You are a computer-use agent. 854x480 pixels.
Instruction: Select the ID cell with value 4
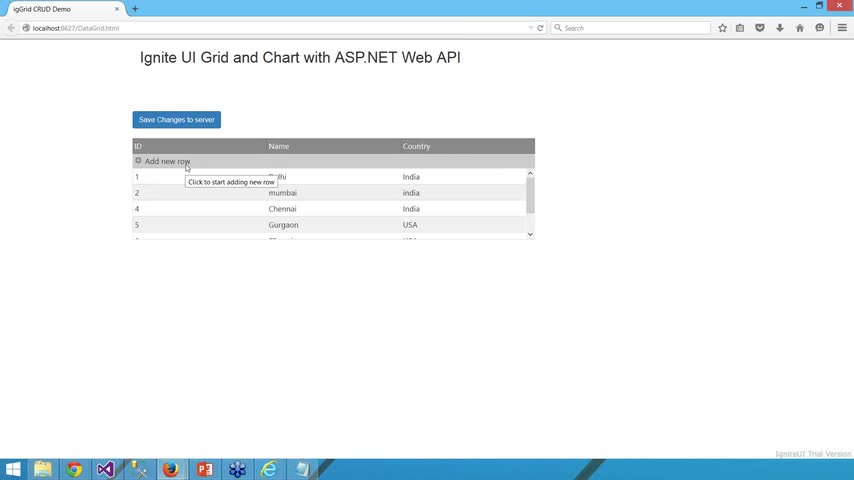pos(199,209)
